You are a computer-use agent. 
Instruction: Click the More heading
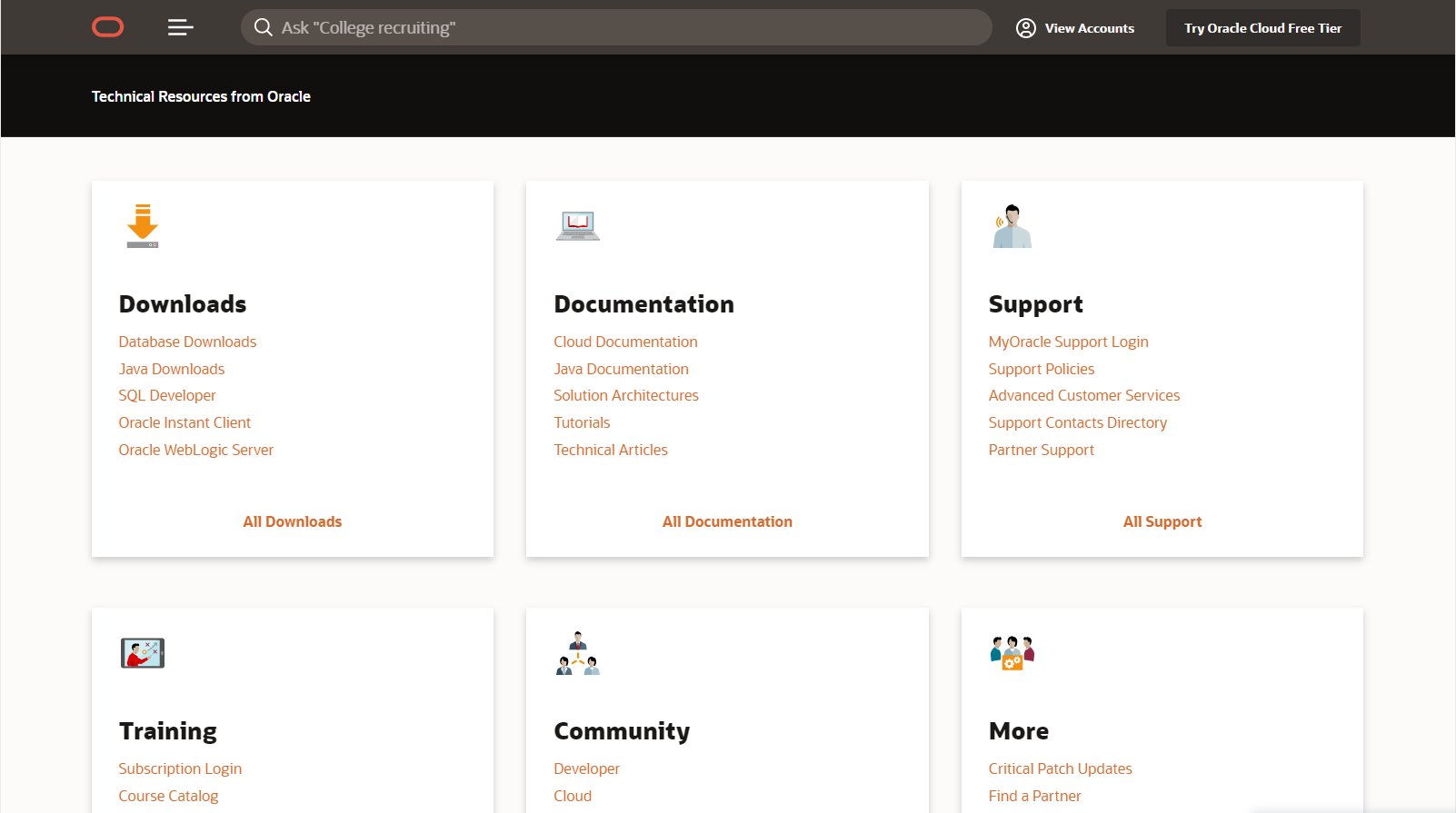[1019, 731]
